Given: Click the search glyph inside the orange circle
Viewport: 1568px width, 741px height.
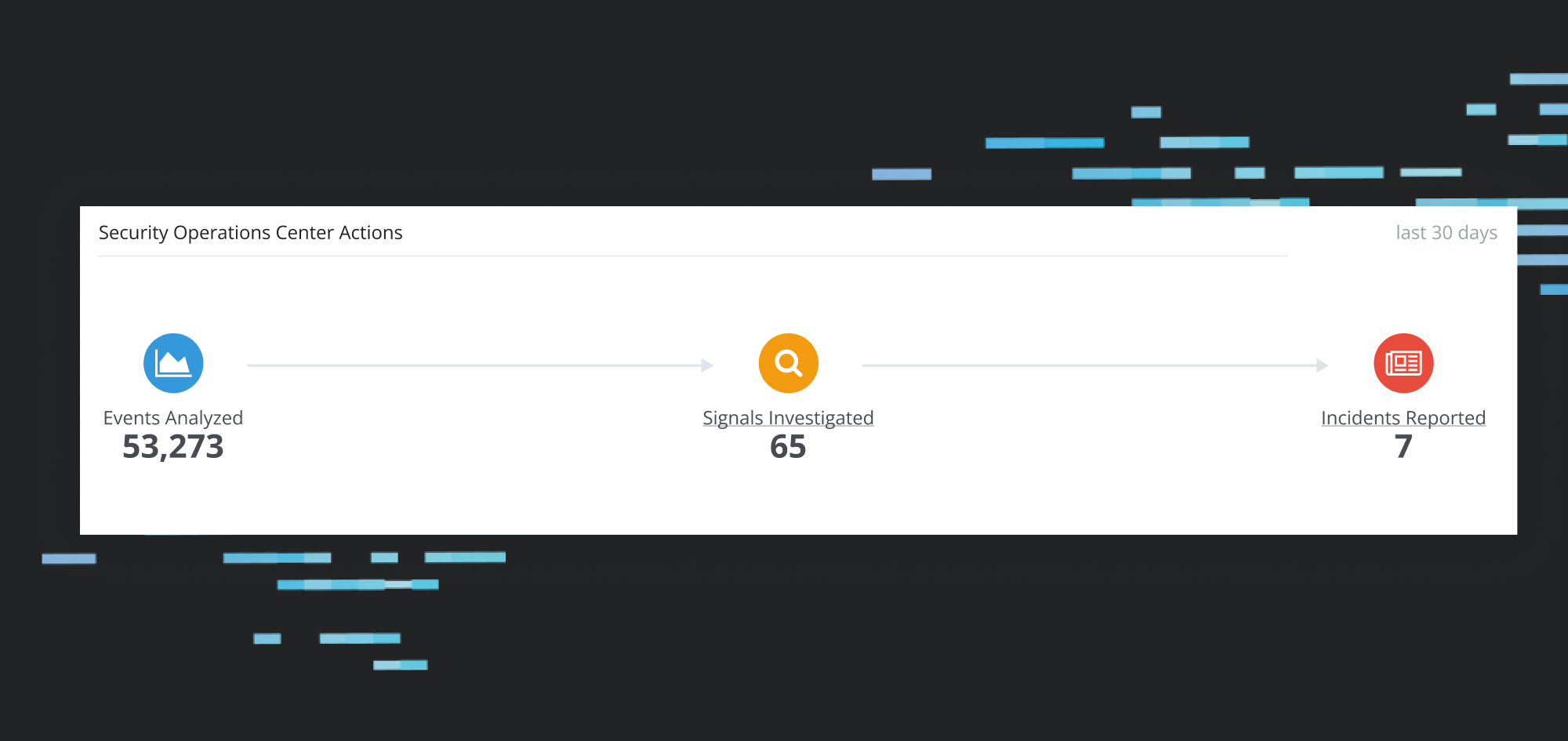Looking at the screenshot, I should click(788, 362).
